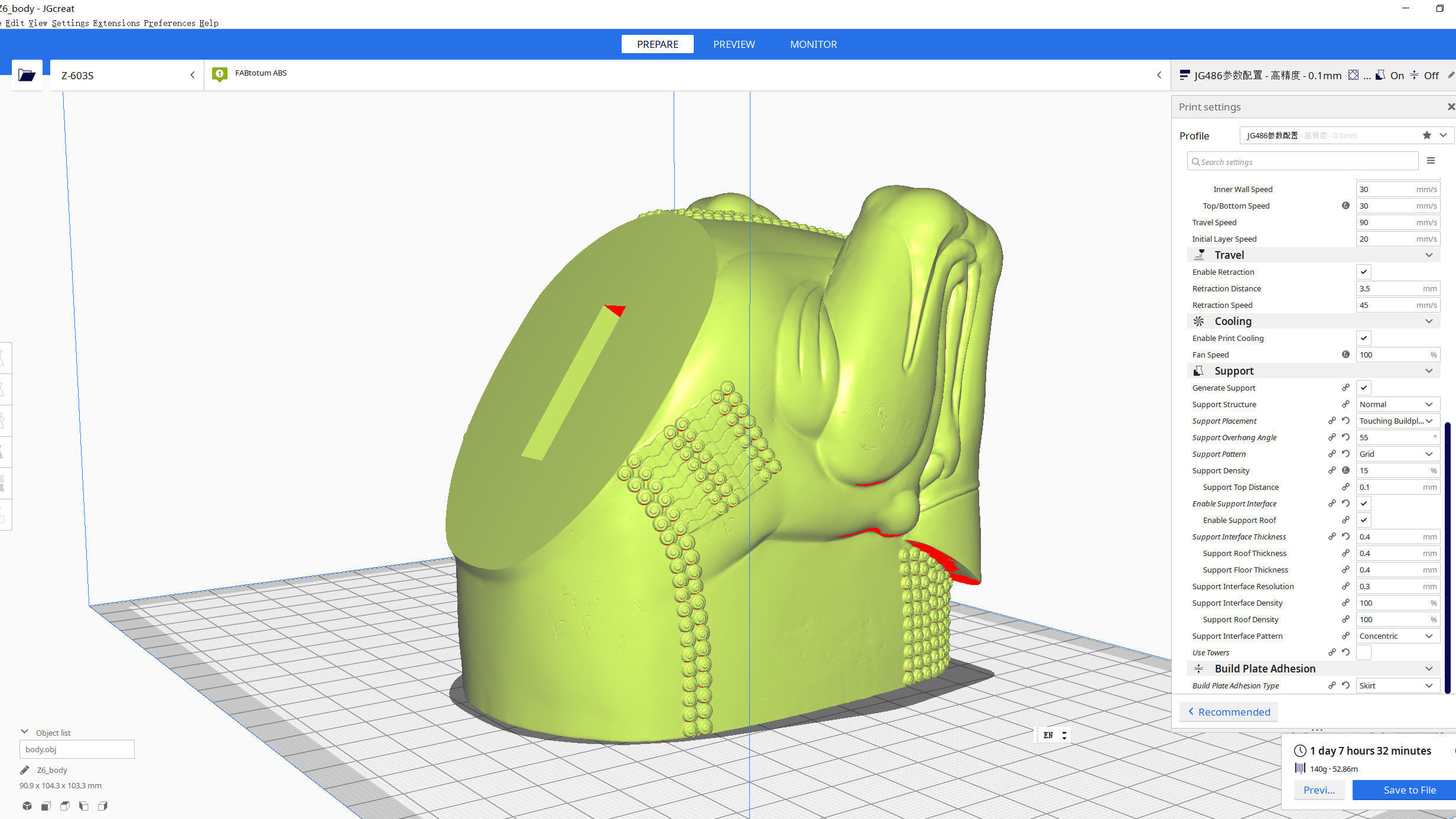This screenshot has height=819, width=1456.
Task: Expand the Z-603S printer selector
Action: (127, 75)
